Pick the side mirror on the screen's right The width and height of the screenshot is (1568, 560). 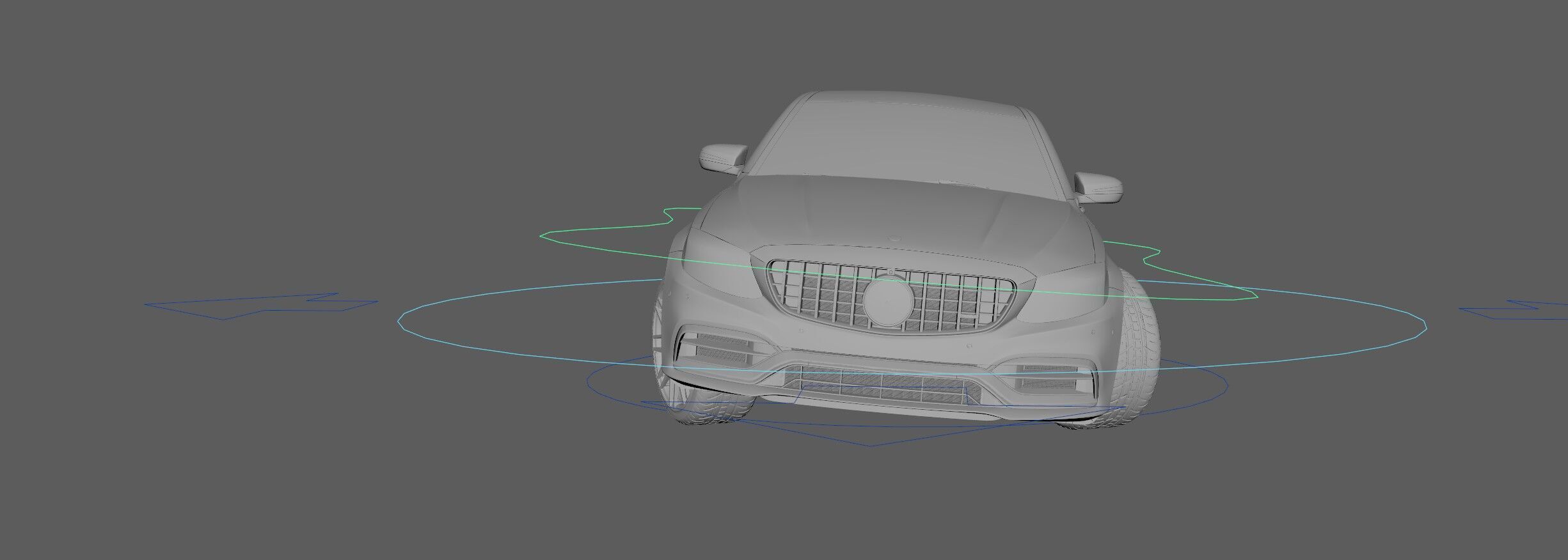pyautogui.click(x=1099, y=187)
